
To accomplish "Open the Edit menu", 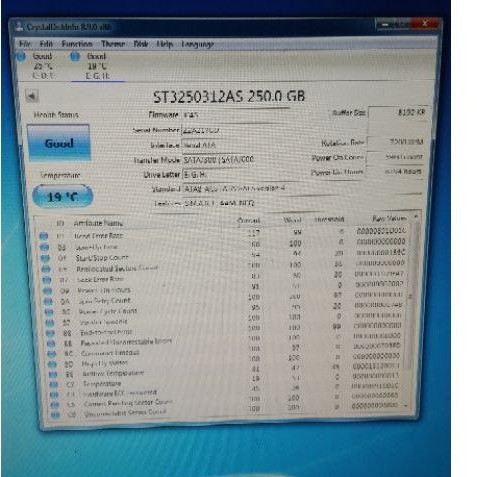I will 46,44.
